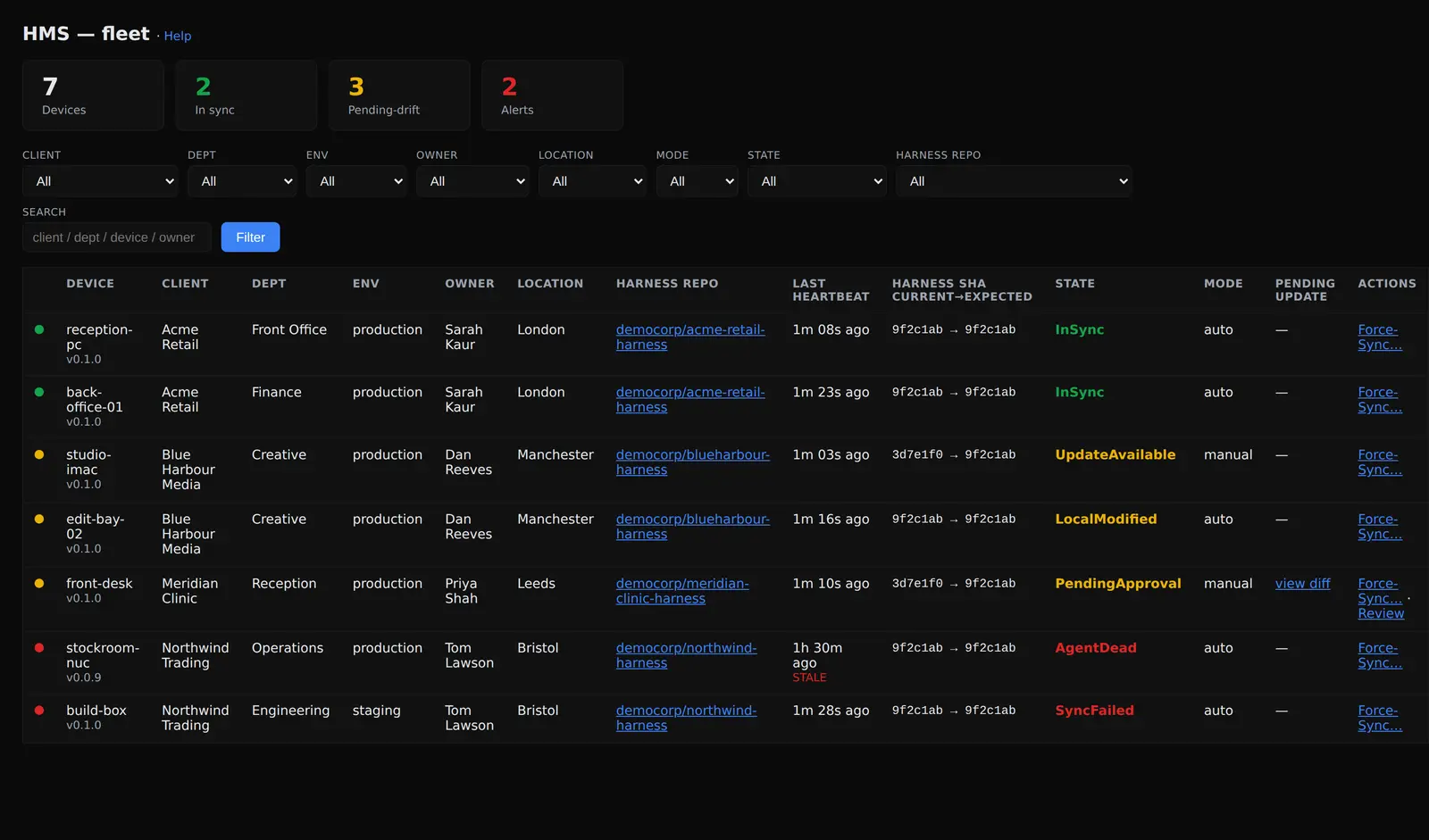Click green status dot for back-office-01
Screen dimensions: 1429x840
click(39, 392)
